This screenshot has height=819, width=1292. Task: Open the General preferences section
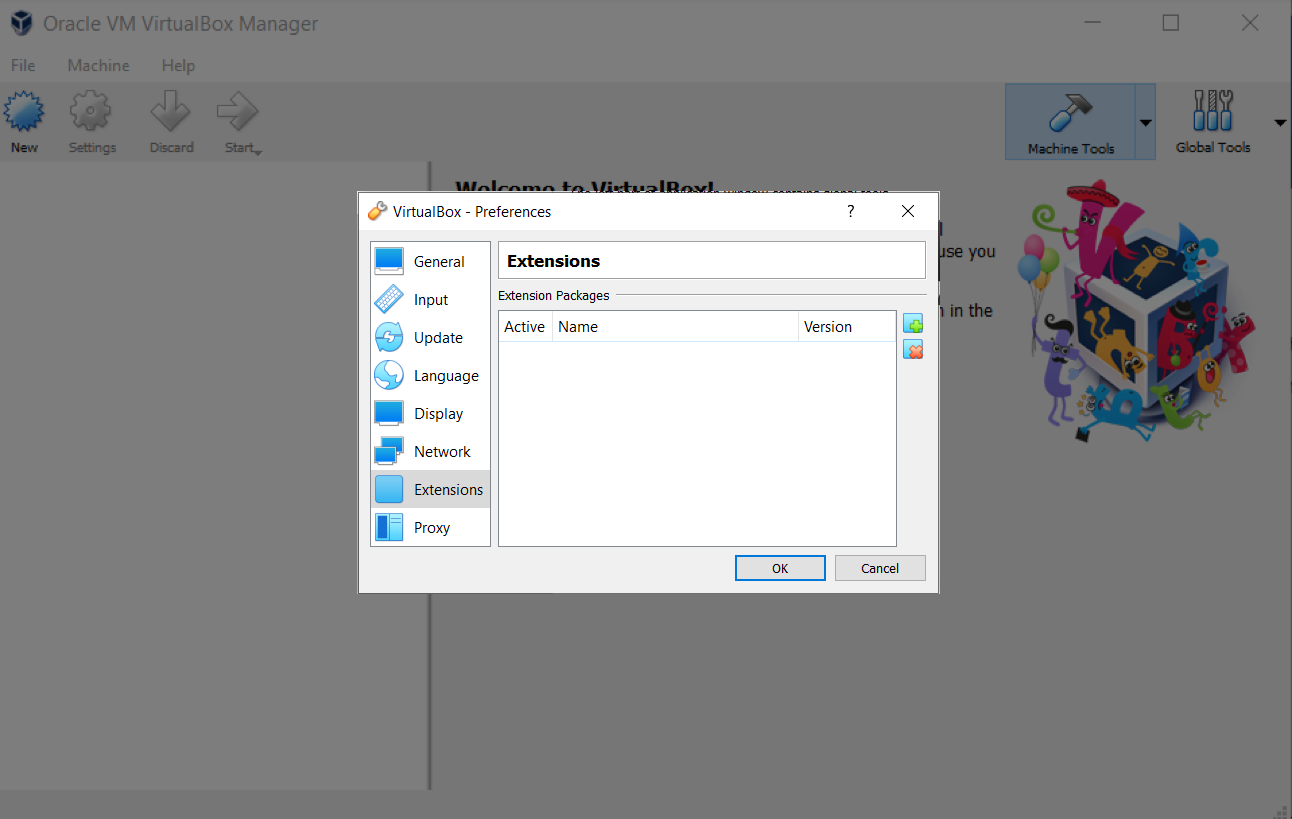[430, 262]
